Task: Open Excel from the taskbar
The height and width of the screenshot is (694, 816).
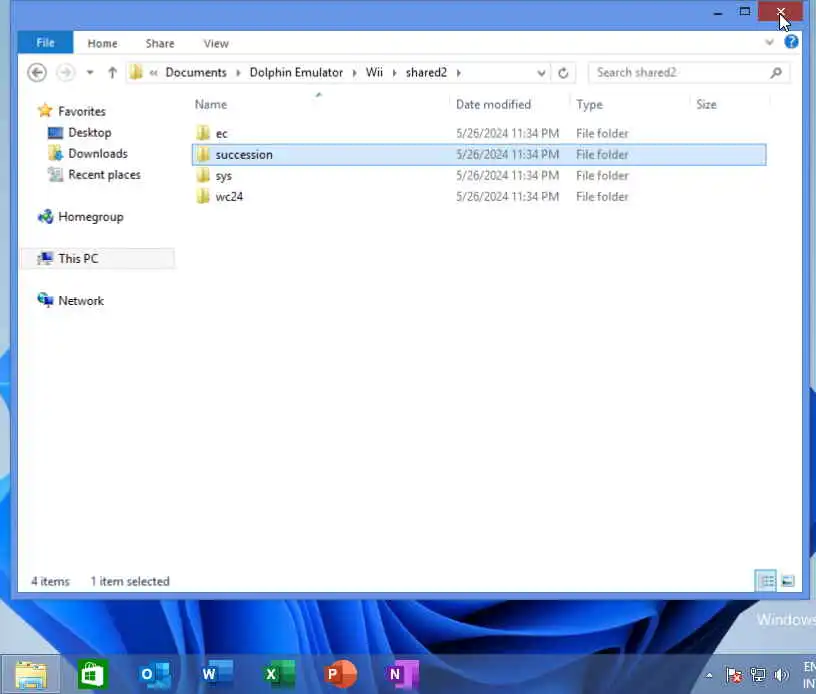Action: (x=278, y=674)
